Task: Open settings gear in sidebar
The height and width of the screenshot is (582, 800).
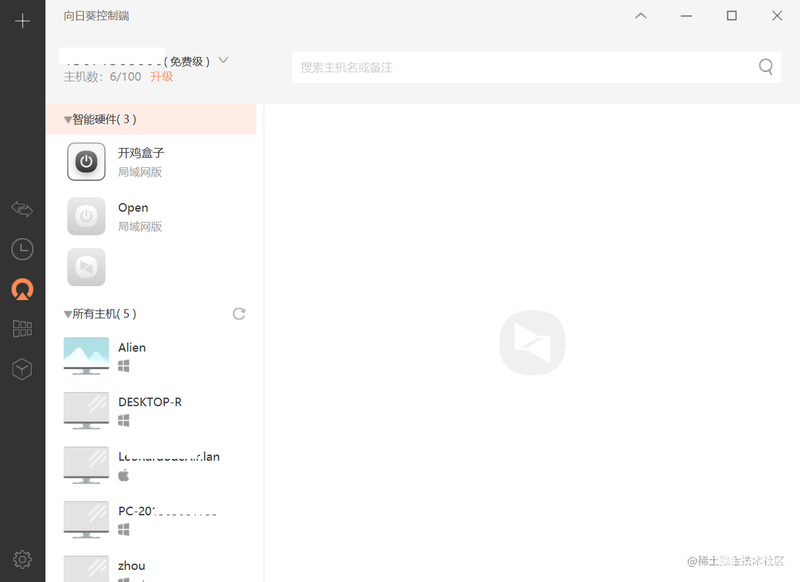Action: (22, 560)
